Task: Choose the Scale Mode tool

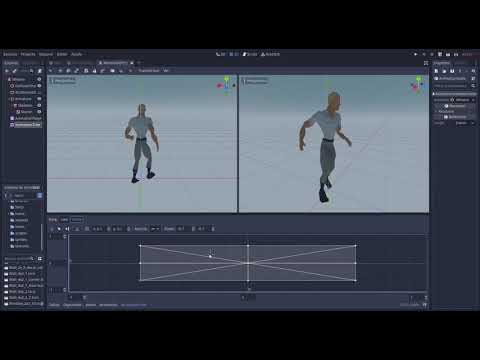Action: pos(77,71)
